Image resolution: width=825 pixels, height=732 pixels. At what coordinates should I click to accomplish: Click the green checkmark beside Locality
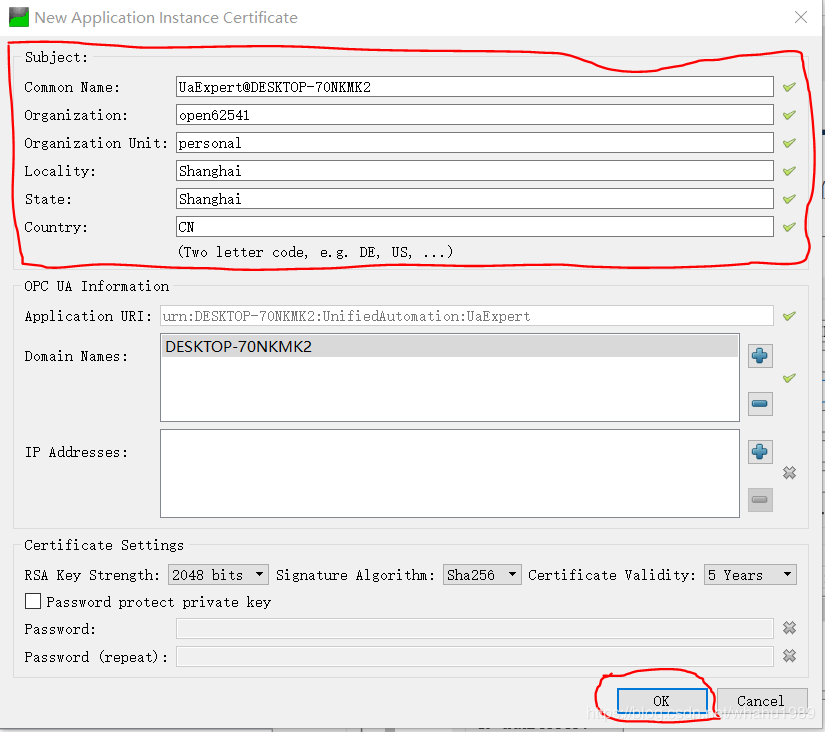[x=789, y=171]
